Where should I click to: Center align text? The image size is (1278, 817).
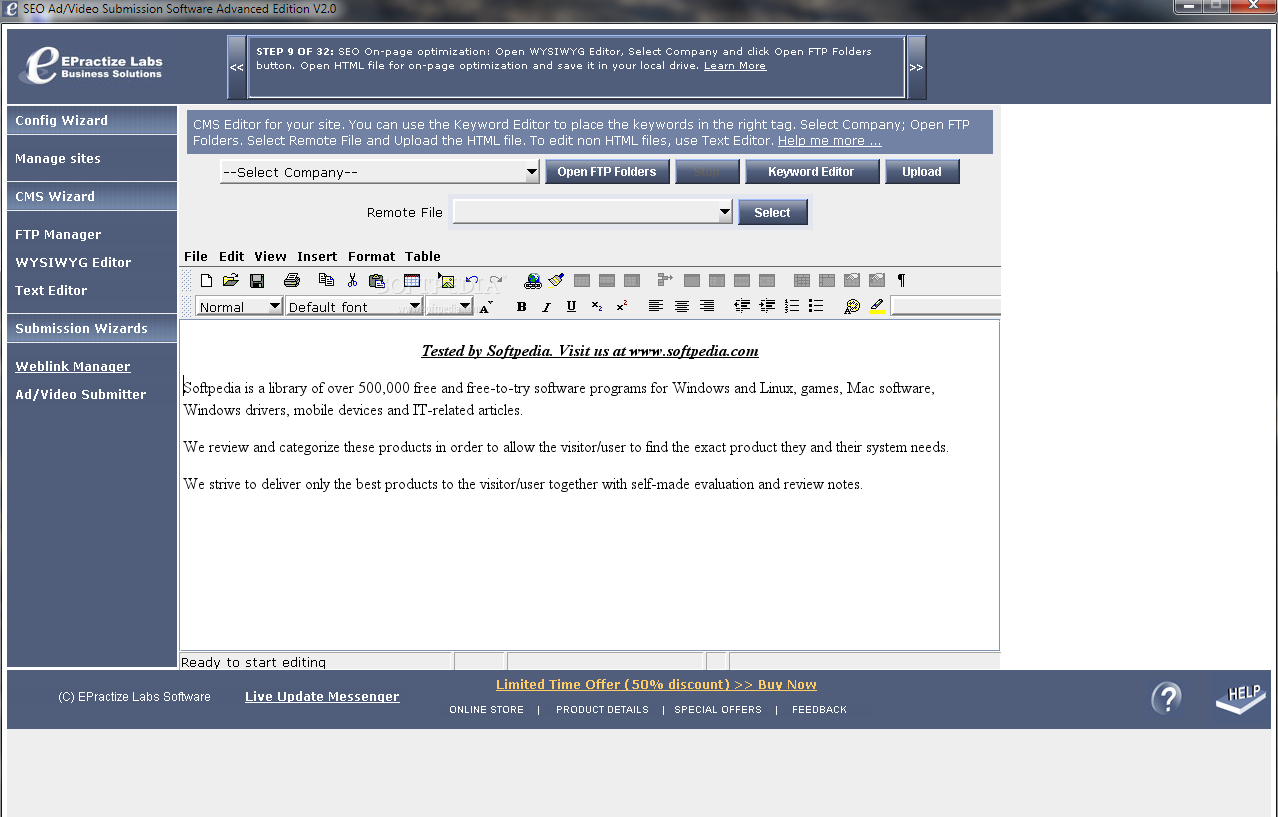pos(682,307)
